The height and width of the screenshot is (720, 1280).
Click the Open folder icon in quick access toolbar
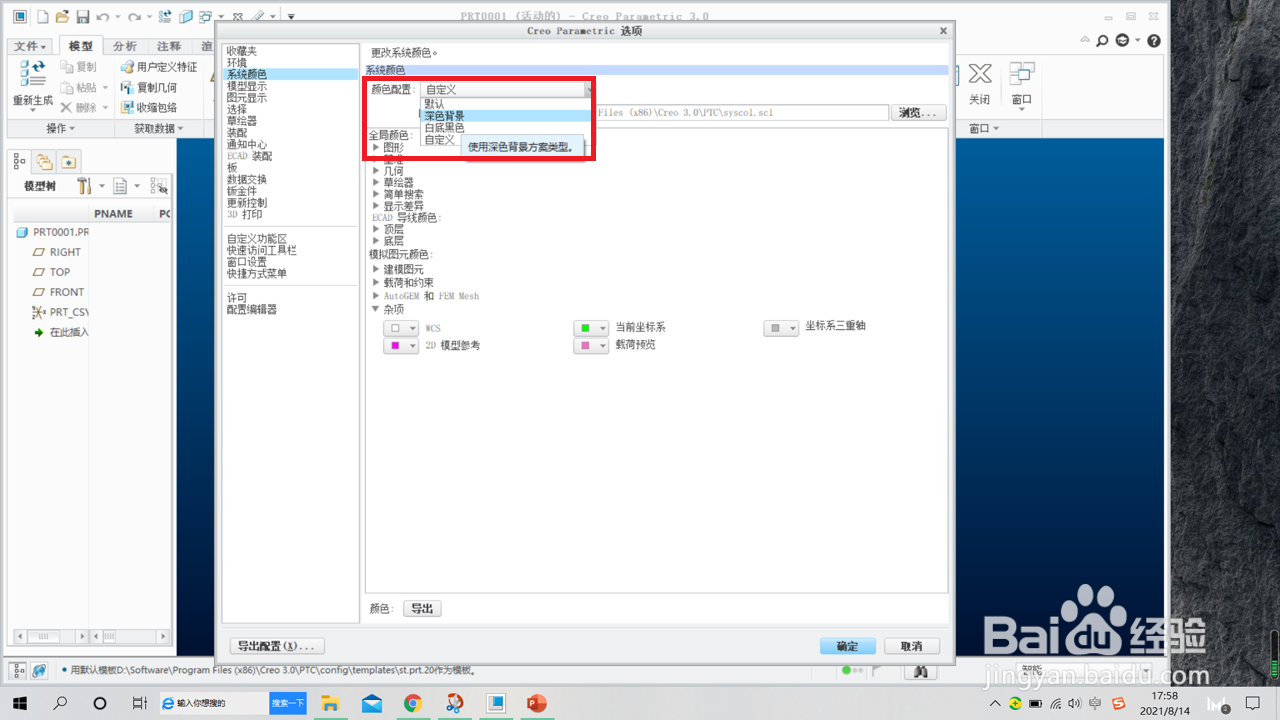pyautogui.click(x=62, y=16)
